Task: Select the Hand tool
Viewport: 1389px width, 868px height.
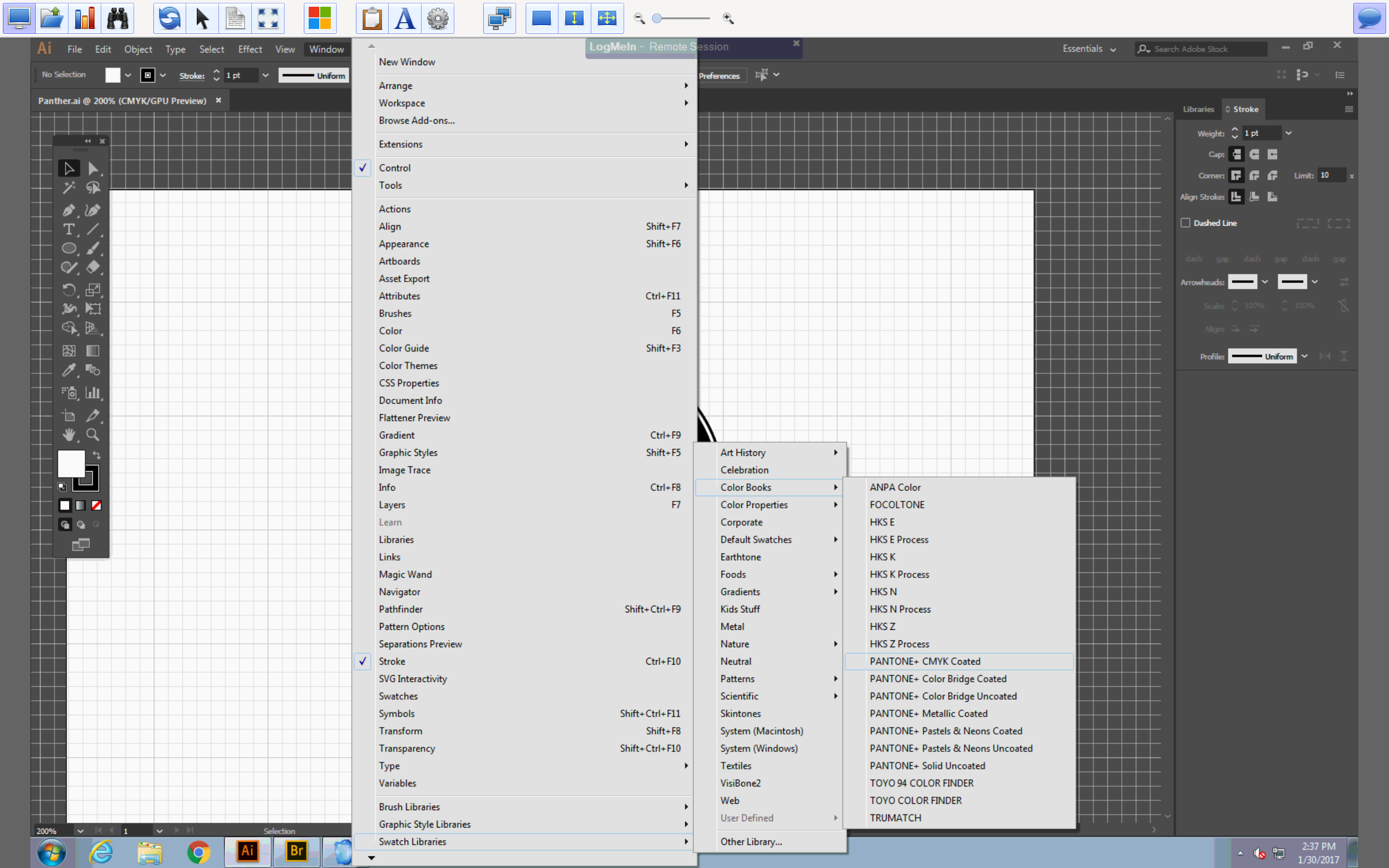Action: tap(69, 434)
